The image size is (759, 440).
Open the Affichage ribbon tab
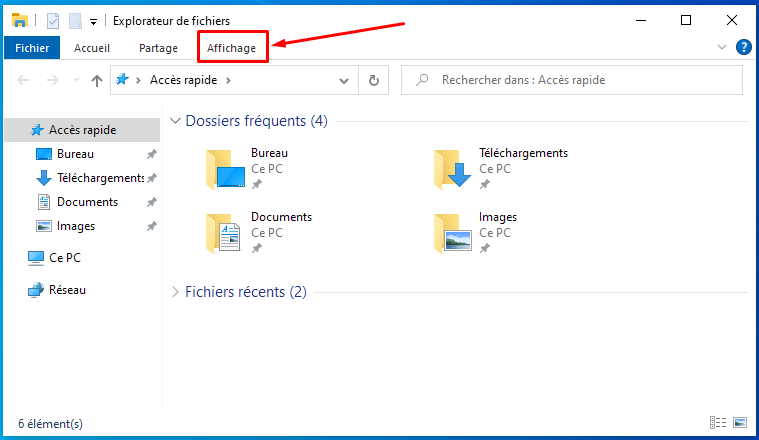pyautogui.click(x=231, y=48)
